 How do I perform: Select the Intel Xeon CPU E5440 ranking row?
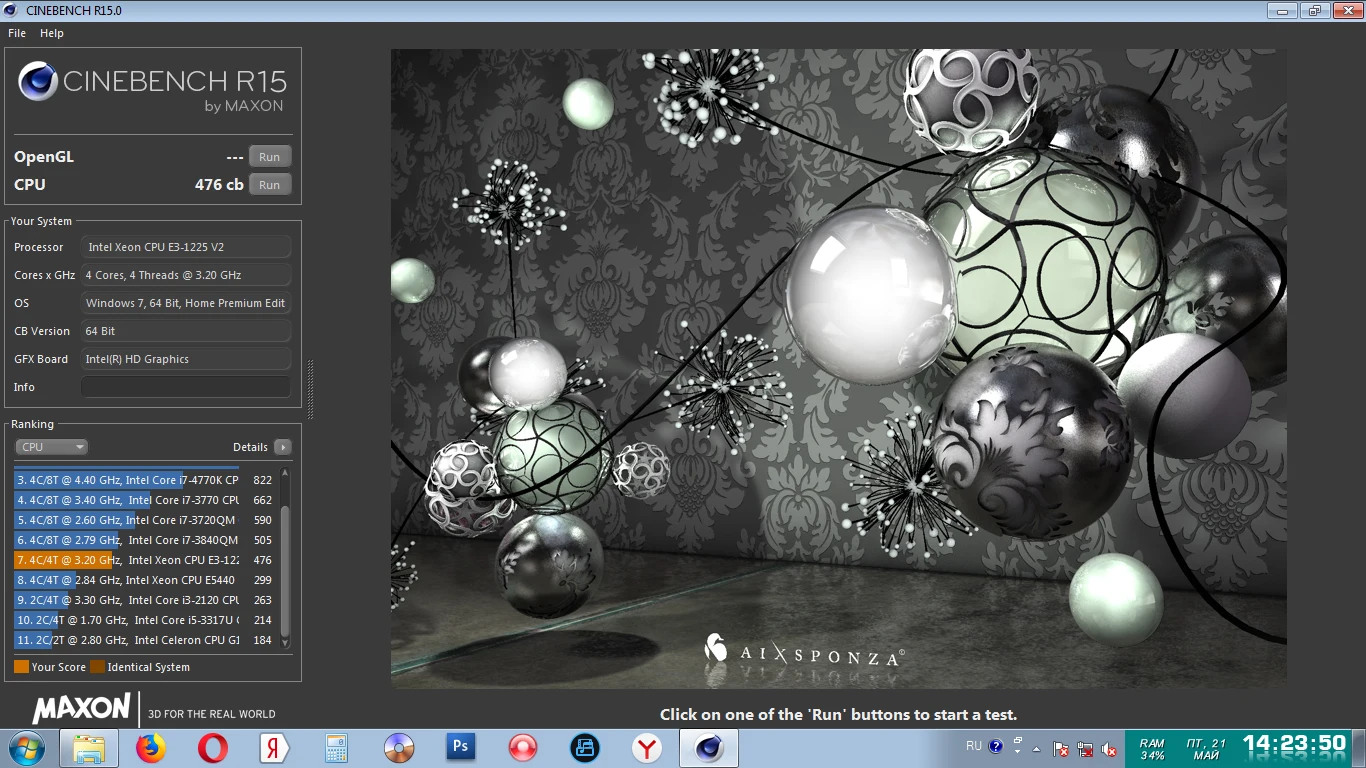144,580
